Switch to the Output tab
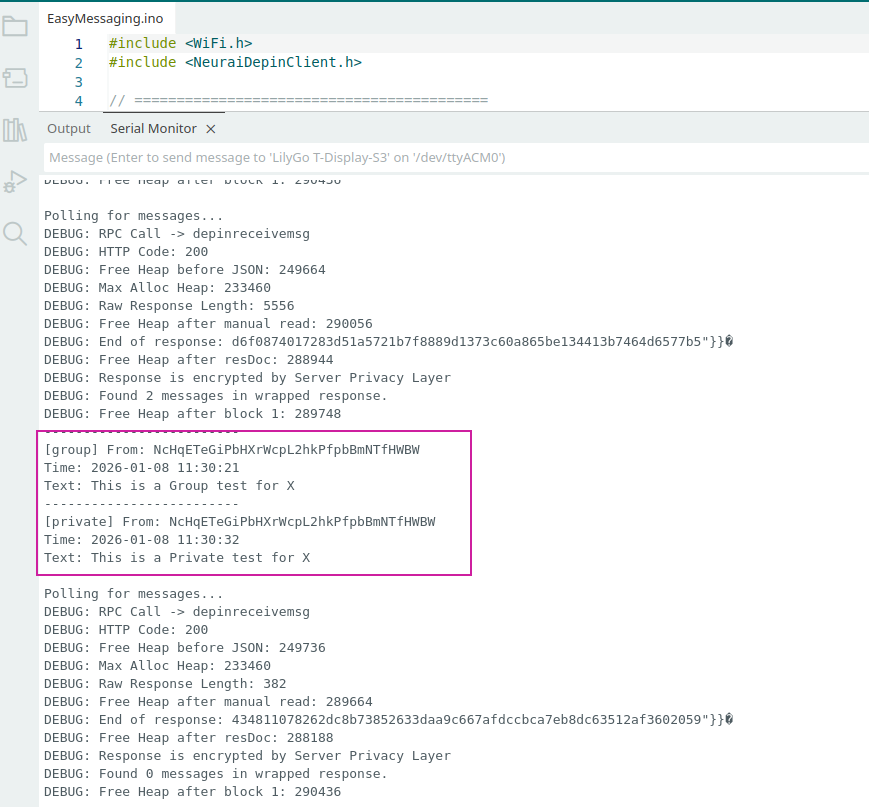The height and width of the screenshot is (807, 869). (x=69, y=129)
